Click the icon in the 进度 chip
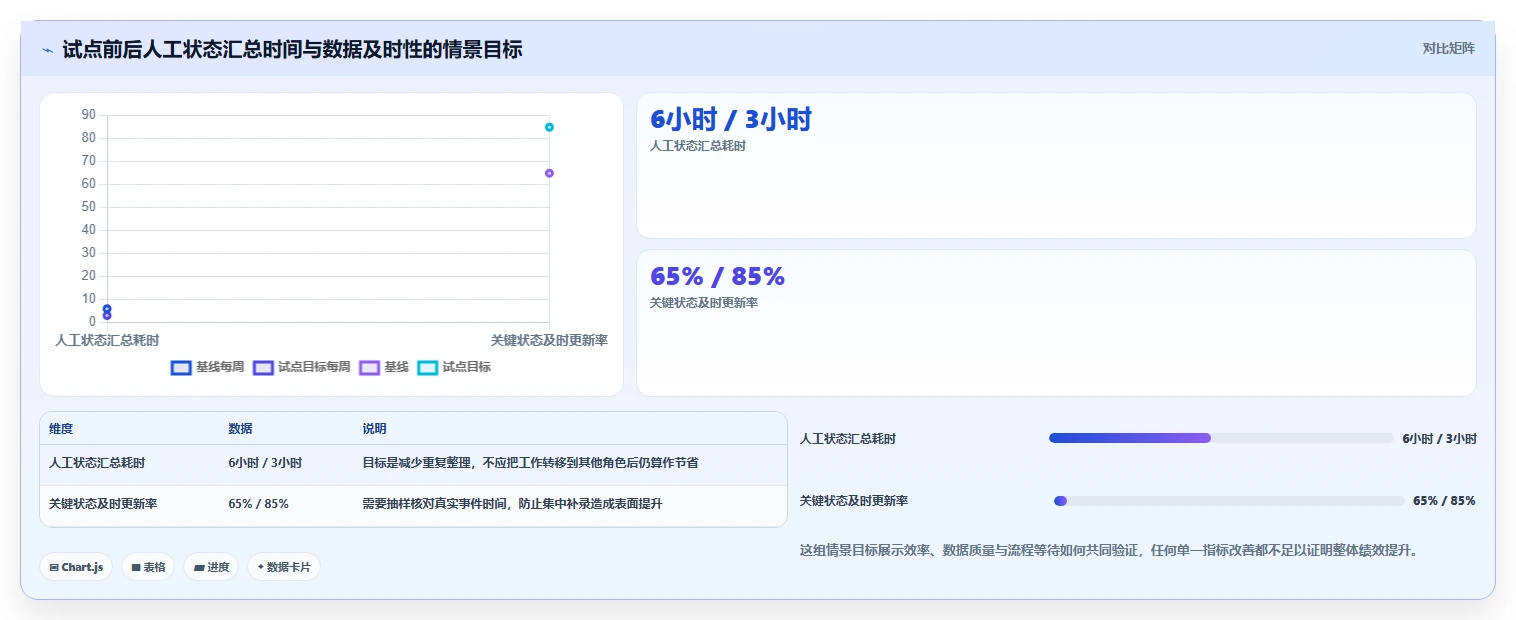This screenshot has height=620, width=1516. [199, 567]
